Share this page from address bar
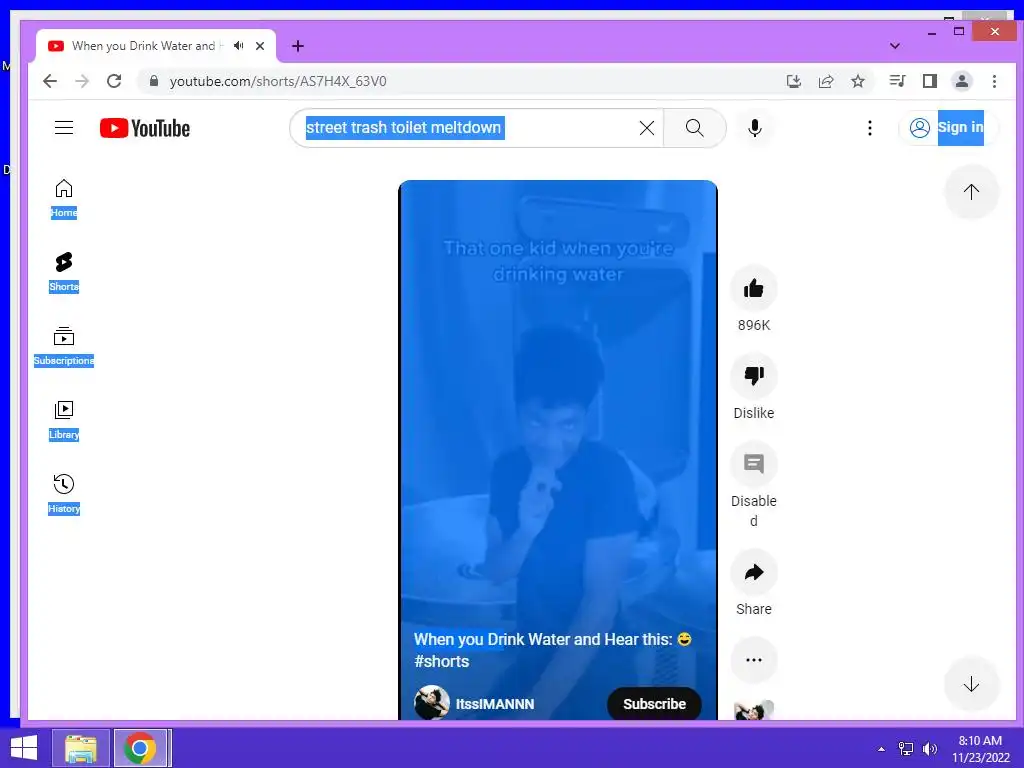The width and height of the screenshot is (1024, 768). (x=825, y=81)
